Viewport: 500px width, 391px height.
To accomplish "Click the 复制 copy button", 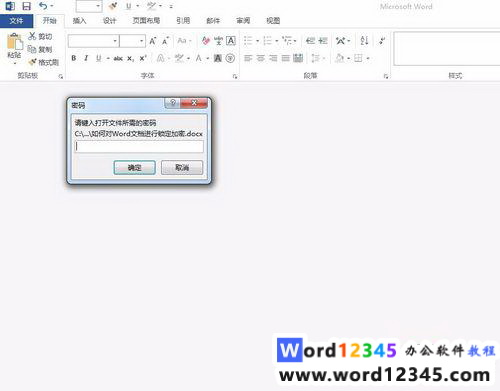I will point(40,49).
